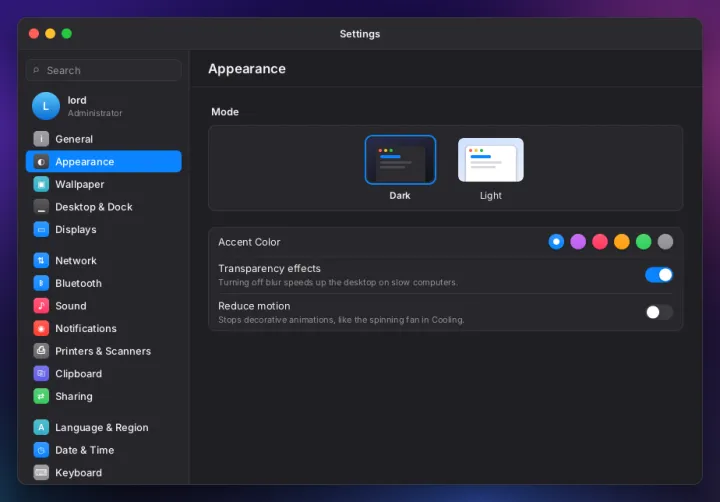Go to Wallpaper settings
This screenshot has height=502, width=720.
click(x=104, y=184)
